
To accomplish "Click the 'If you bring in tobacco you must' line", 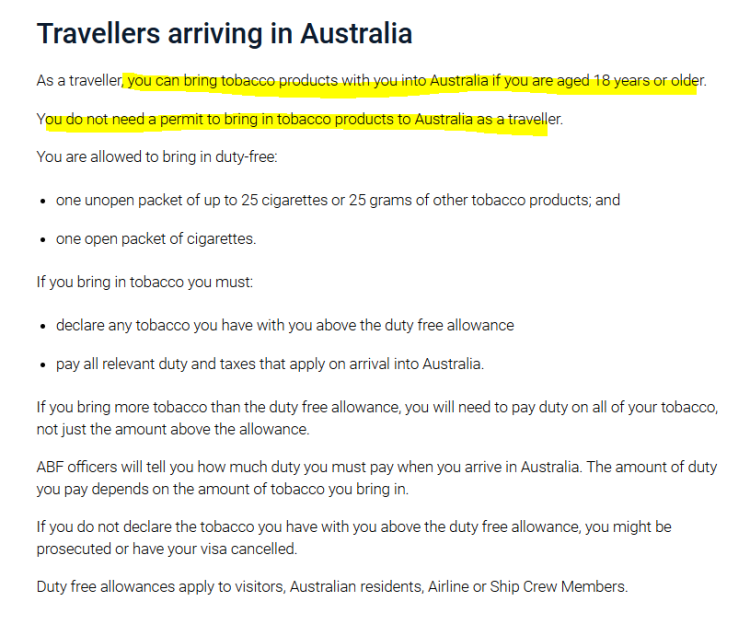I will tap(144, 282).
